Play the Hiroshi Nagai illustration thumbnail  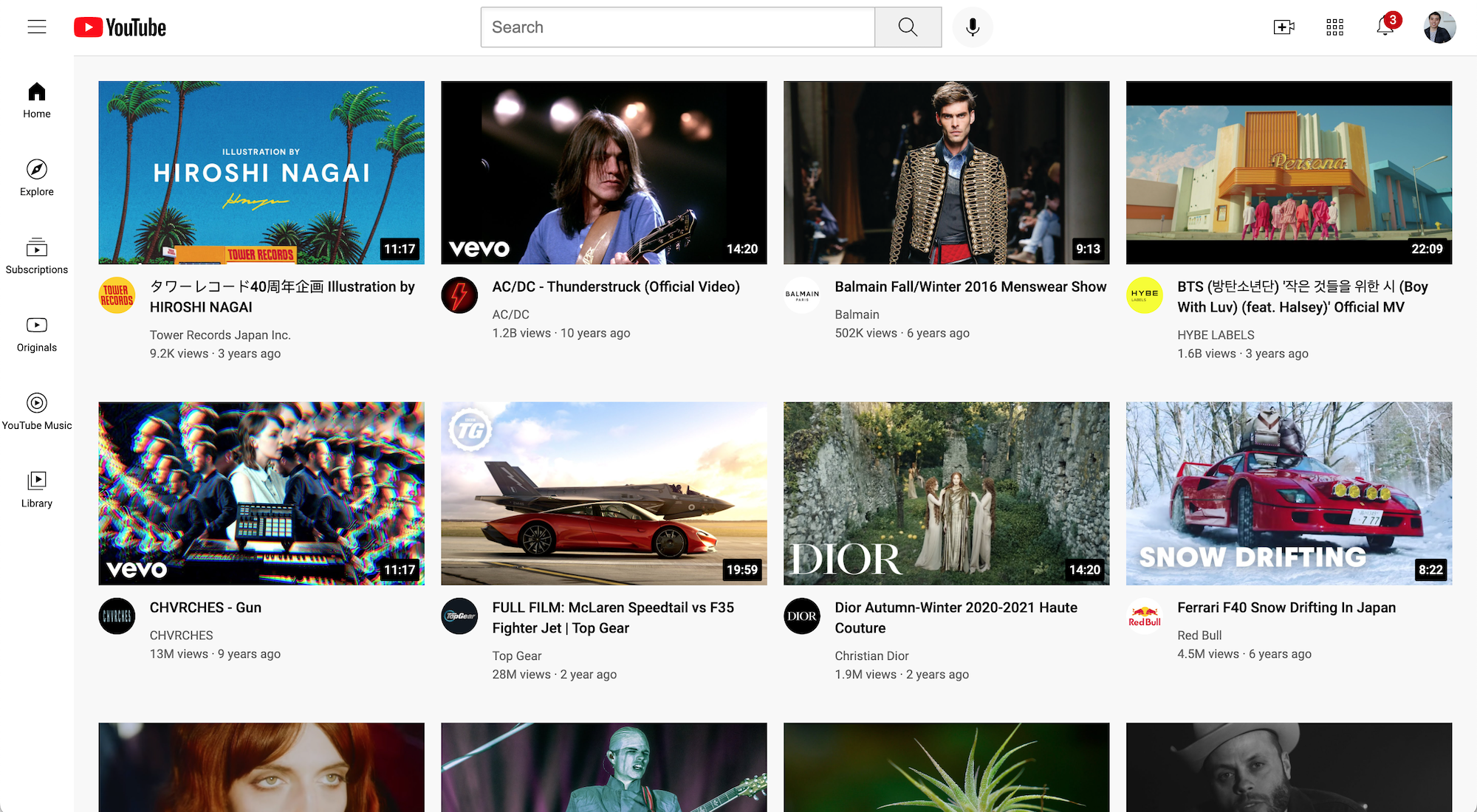click(x=261, y=173)
